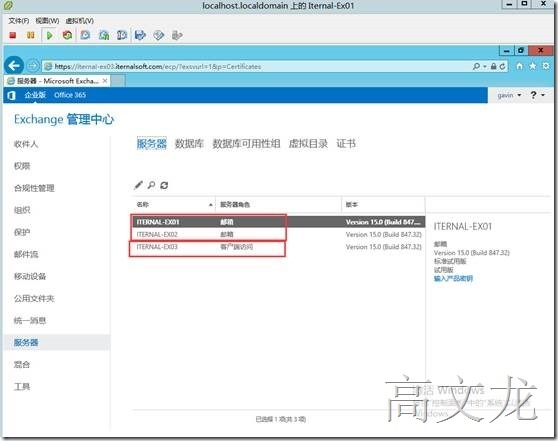
Task: Switch to the 证书 tab
Action: point(346,143)
